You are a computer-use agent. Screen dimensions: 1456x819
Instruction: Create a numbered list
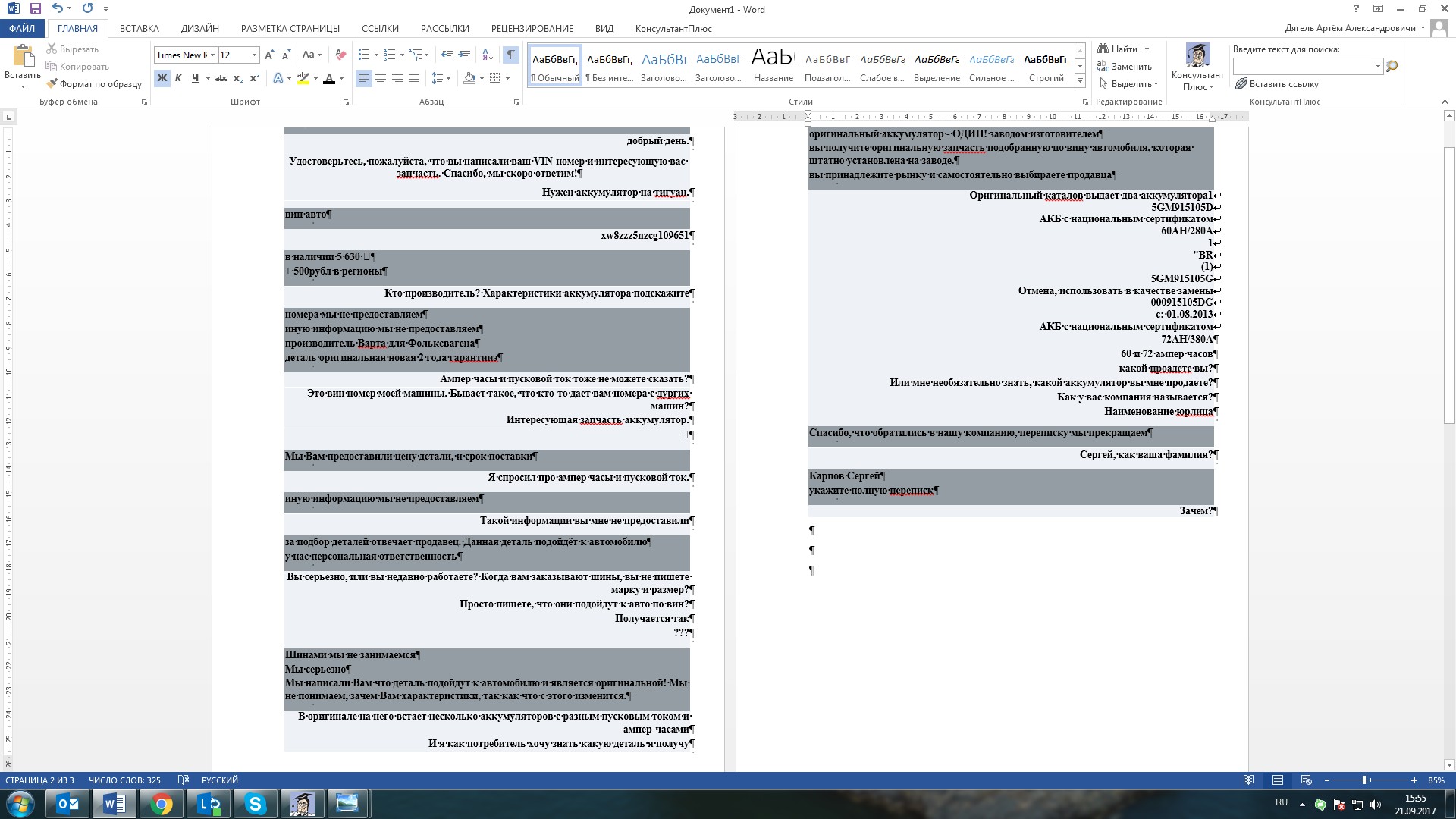tap(390, 55)
